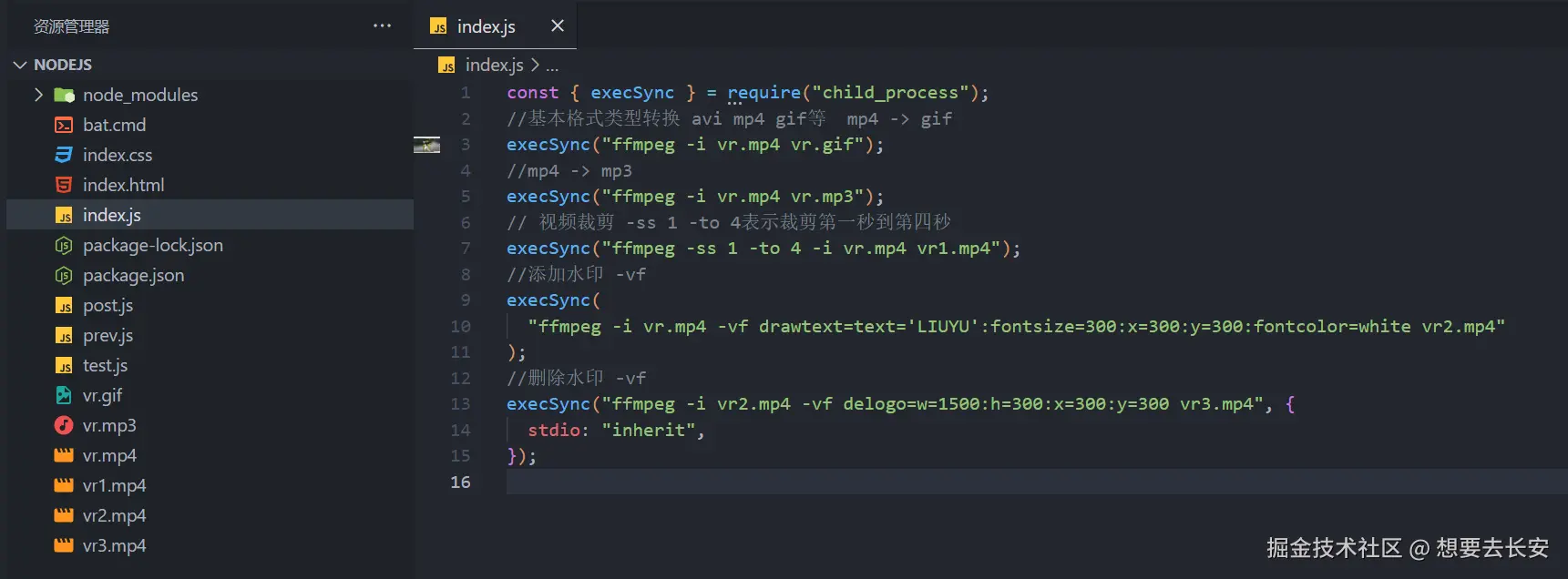
Task: Open test.js file
Action: click(105, 365)
